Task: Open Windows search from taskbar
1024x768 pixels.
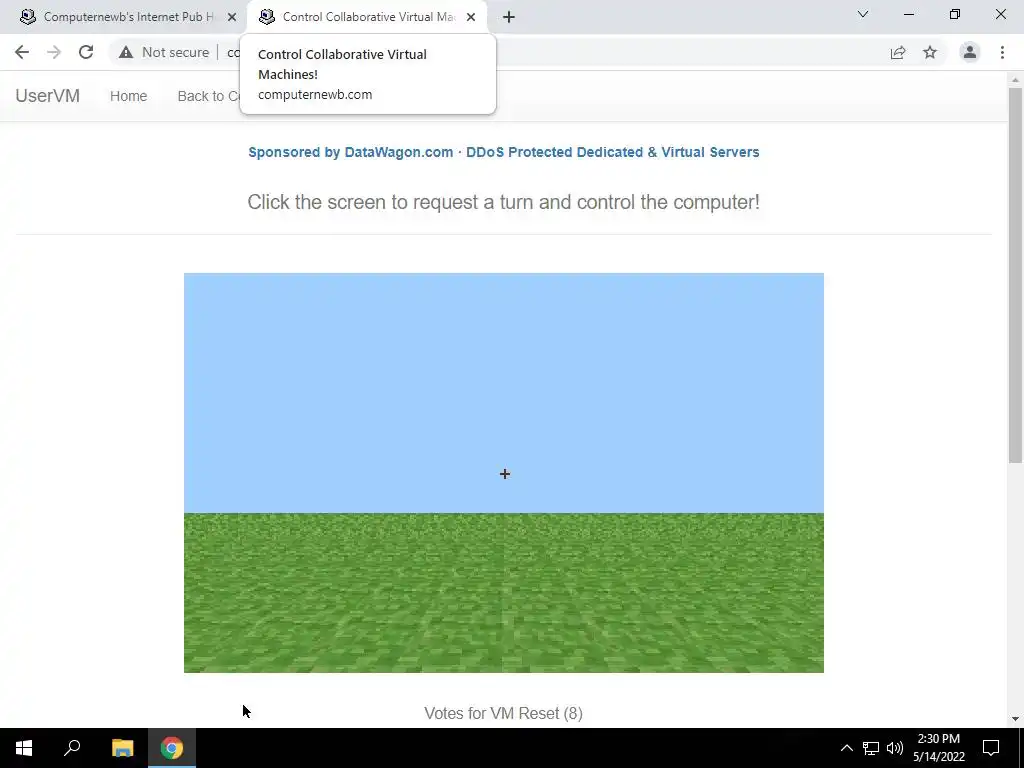Action: pyautogui.click(x=72, y=748)
